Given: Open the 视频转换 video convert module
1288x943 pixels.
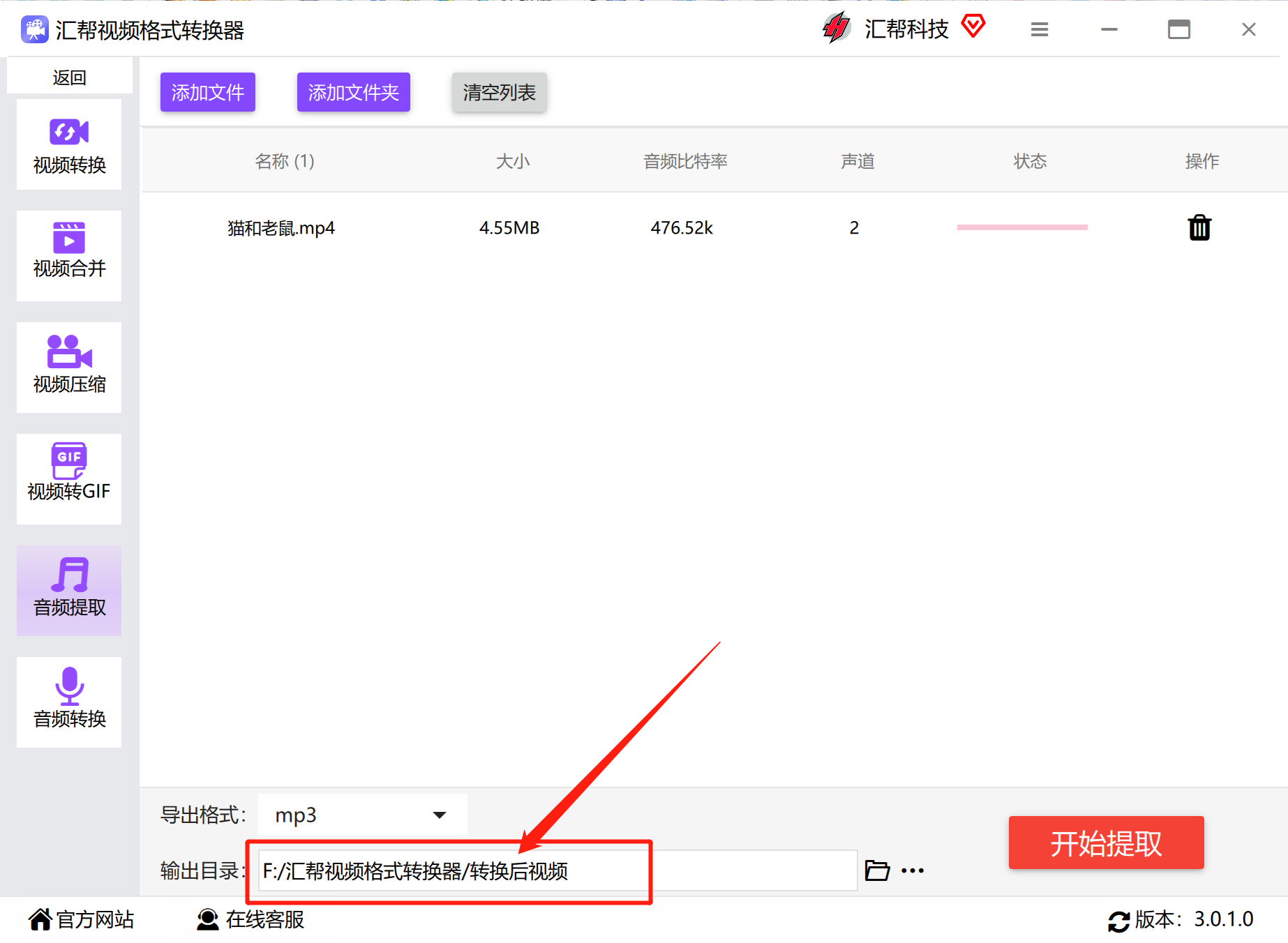Looking at the screenshot, I should 69,144.
